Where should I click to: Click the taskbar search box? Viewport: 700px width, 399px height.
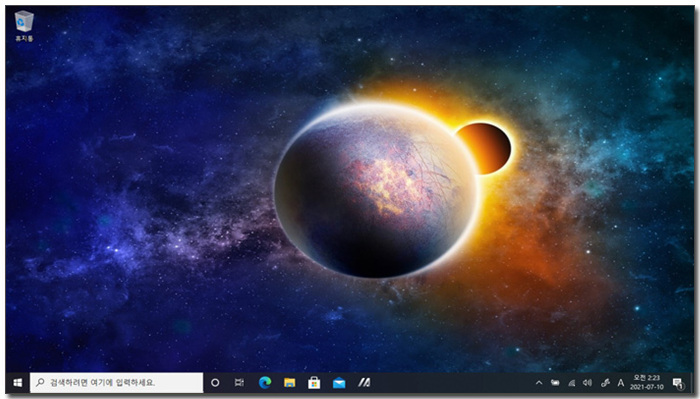(117, 383)
